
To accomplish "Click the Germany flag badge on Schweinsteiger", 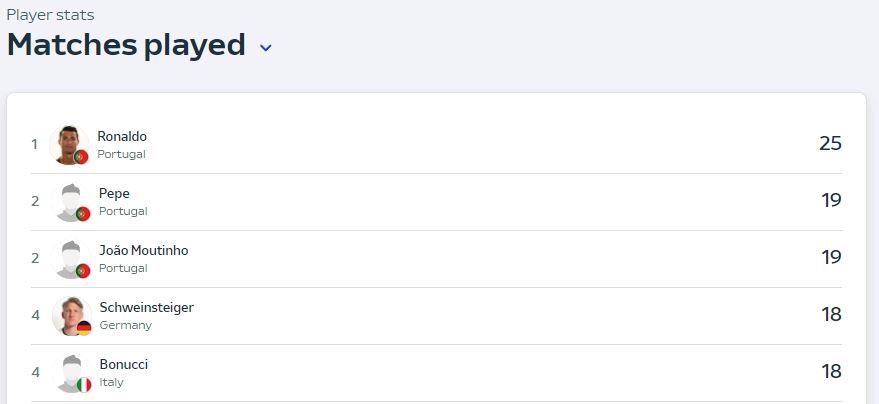I will (84, 328).
